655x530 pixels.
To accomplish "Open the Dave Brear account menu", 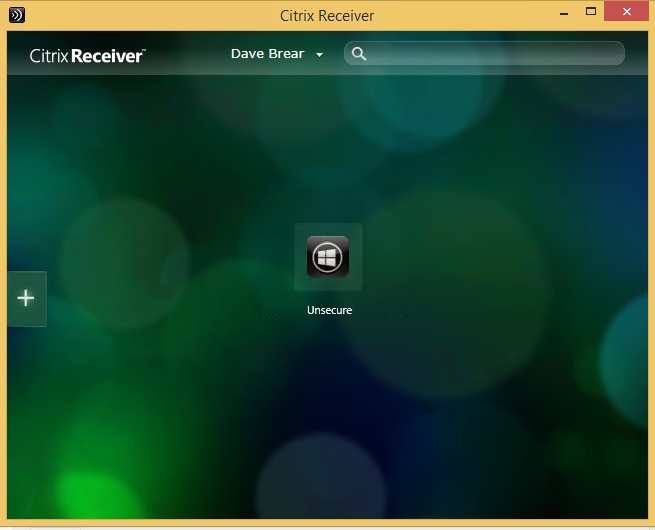I will click(x=267, y=54).
